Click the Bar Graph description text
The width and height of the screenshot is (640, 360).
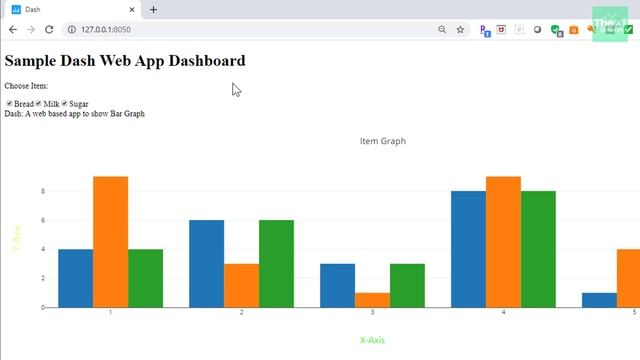coord(75,113)
